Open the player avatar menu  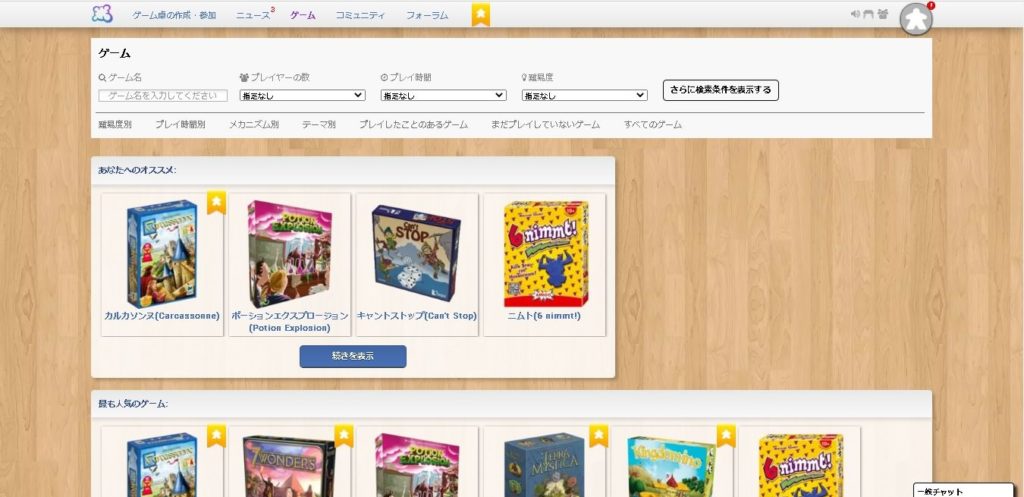coord(915,19)
